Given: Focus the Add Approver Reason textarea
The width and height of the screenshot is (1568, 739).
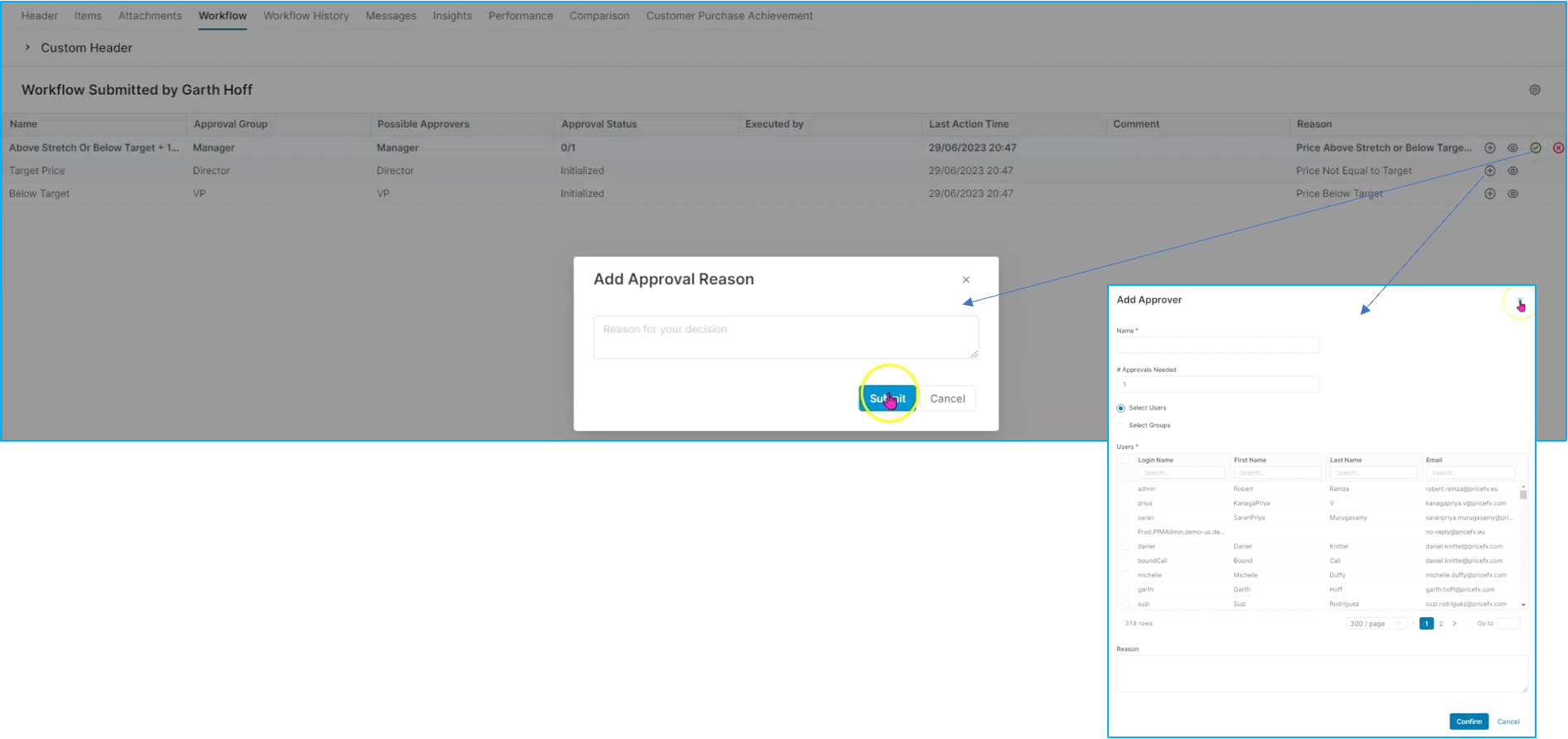Looking at the screenshot, I should pyautogui.click(x=1322, y=674).
